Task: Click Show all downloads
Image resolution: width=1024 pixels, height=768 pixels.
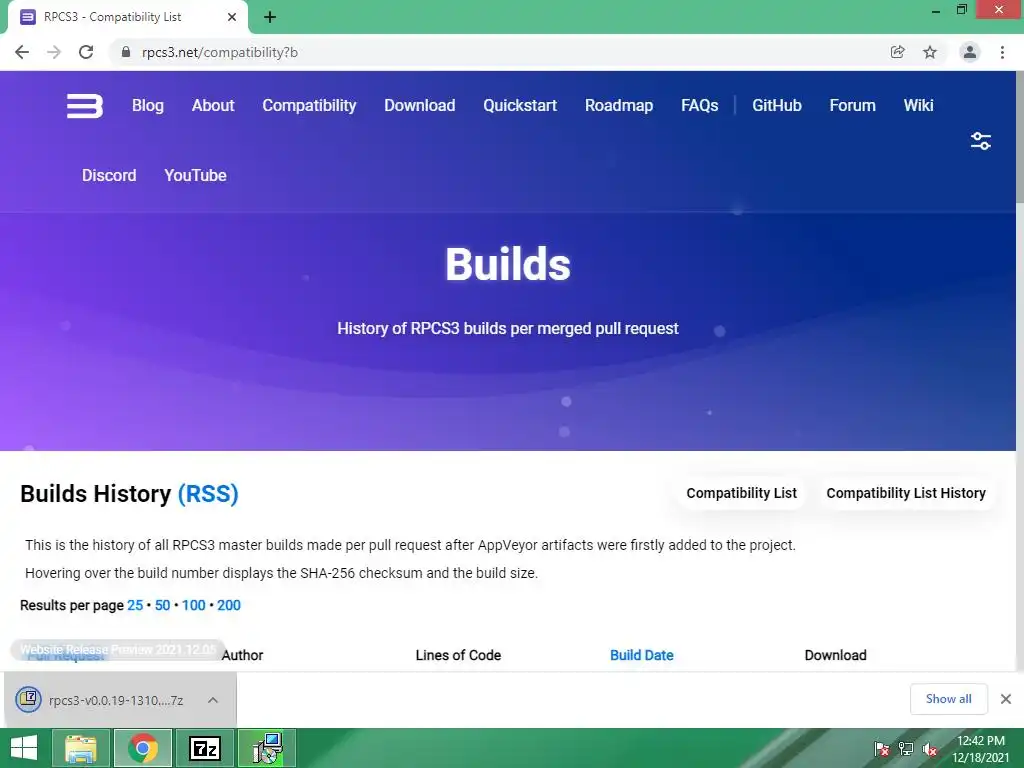Action: [948, 699]
